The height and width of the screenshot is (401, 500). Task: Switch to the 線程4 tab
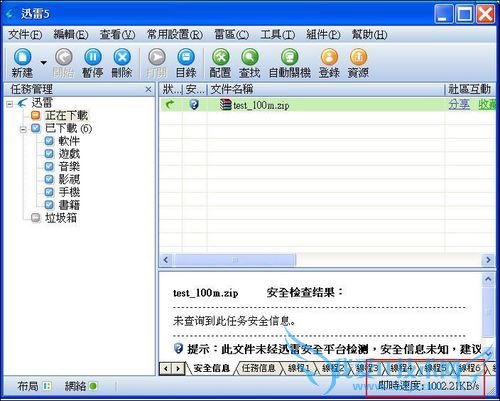click(401, 368)
